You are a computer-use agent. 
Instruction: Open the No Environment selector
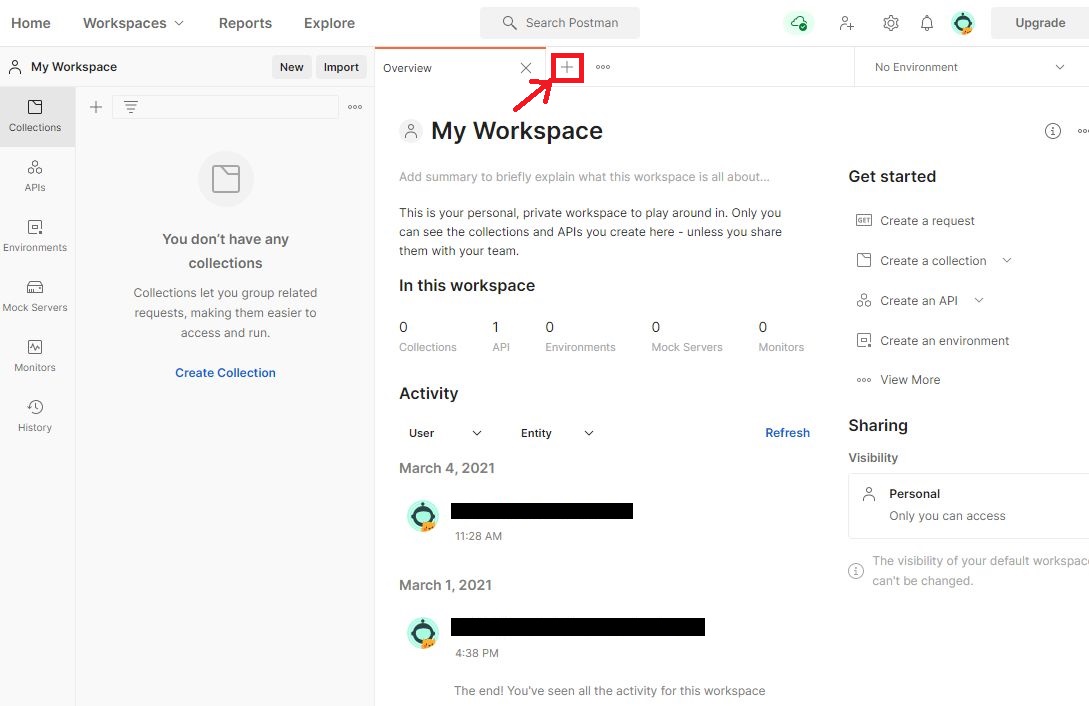tap(969, 67)
